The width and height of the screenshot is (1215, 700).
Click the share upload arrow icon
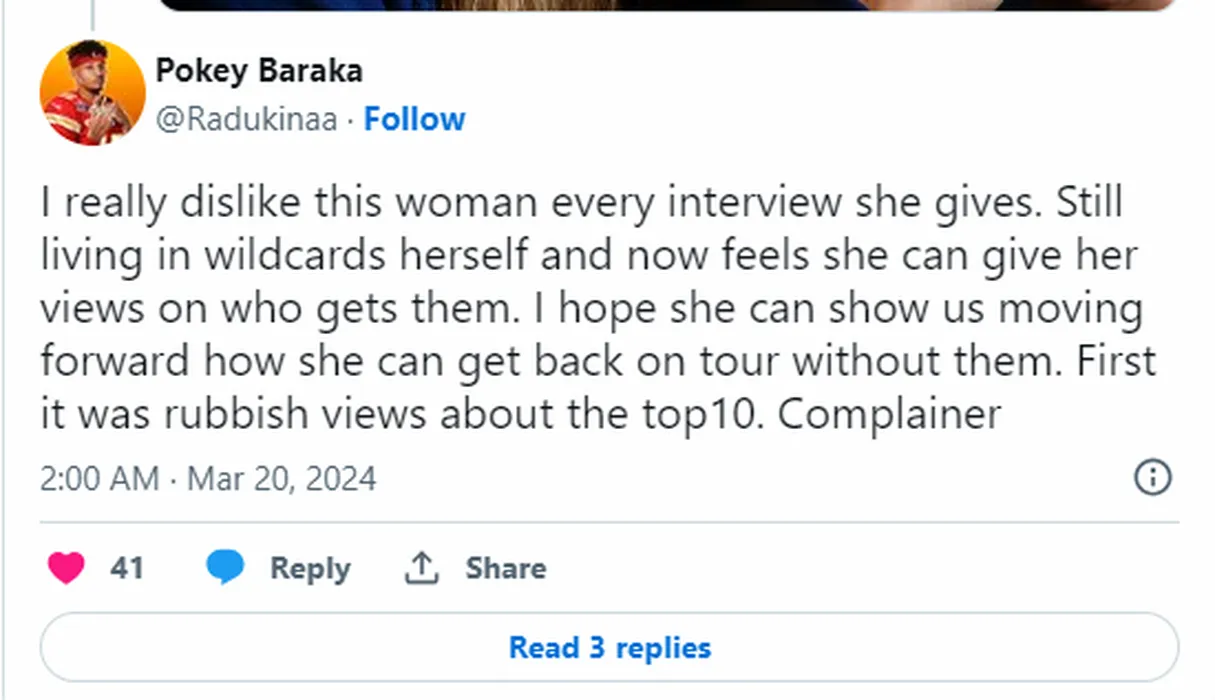pyautogui.click(x=422, y=568)
